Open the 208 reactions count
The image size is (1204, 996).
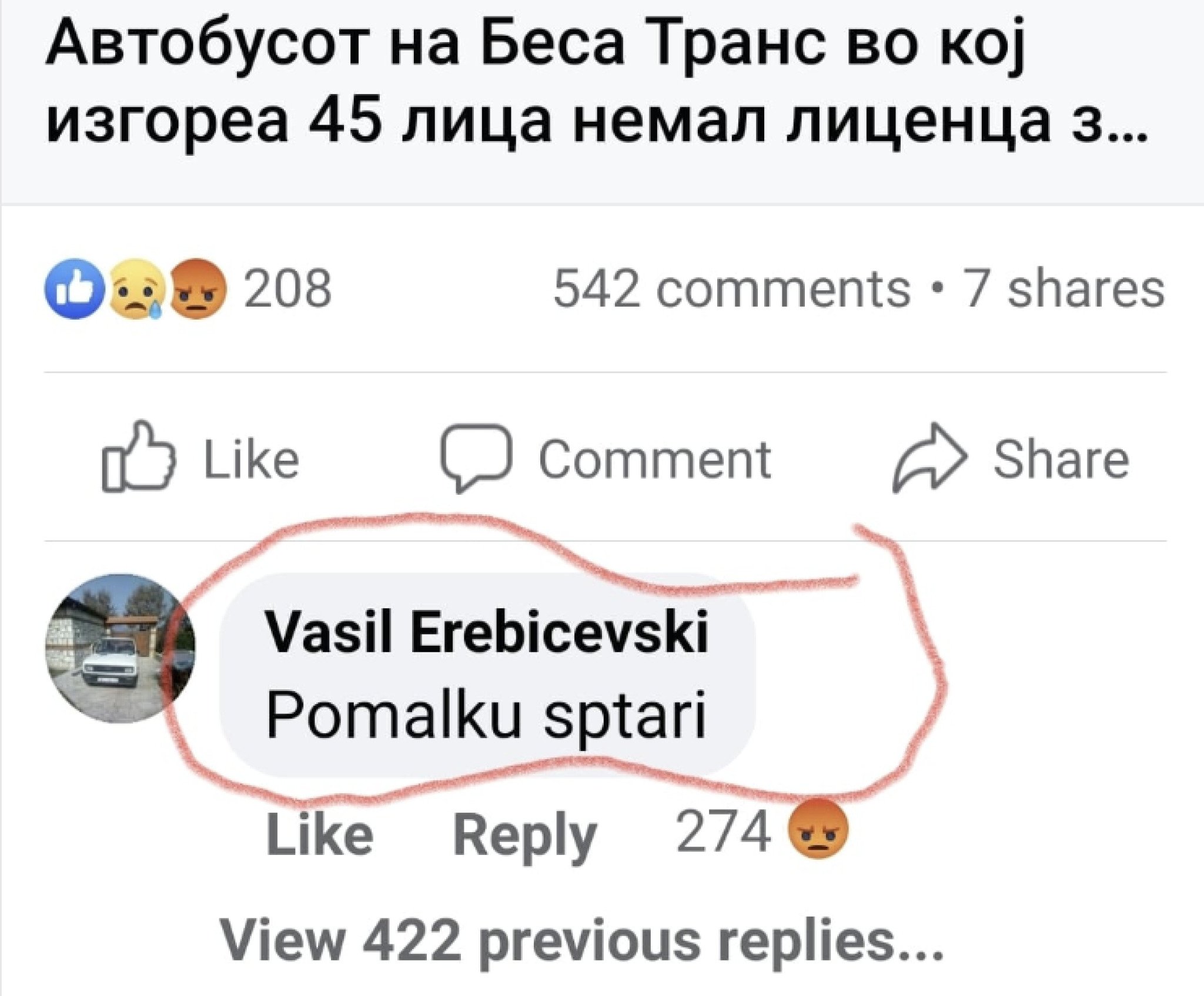coord(288,289)
